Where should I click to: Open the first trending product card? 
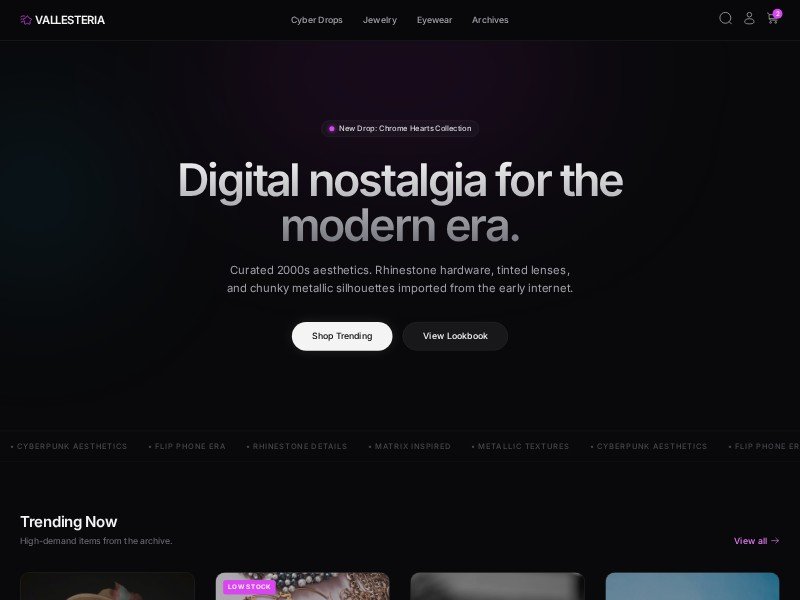pos(107,586)
